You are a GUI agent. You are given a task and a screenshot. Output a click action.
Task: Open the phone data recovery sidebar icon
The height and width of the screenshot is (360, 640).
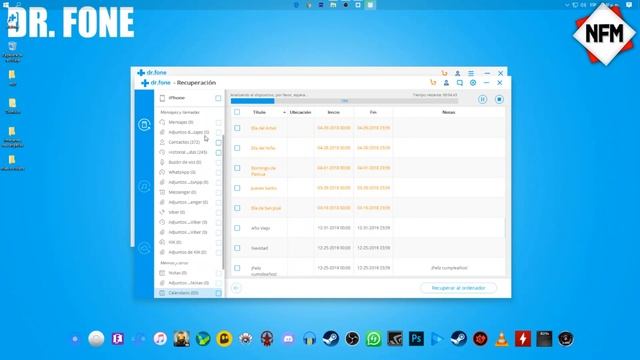click(x=144, y=124)
